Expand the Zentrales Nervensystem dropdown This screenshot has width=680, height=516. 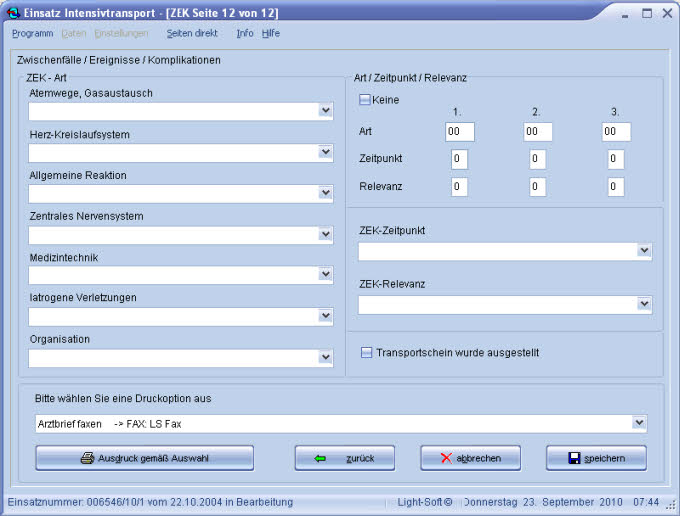coord(180,235)
